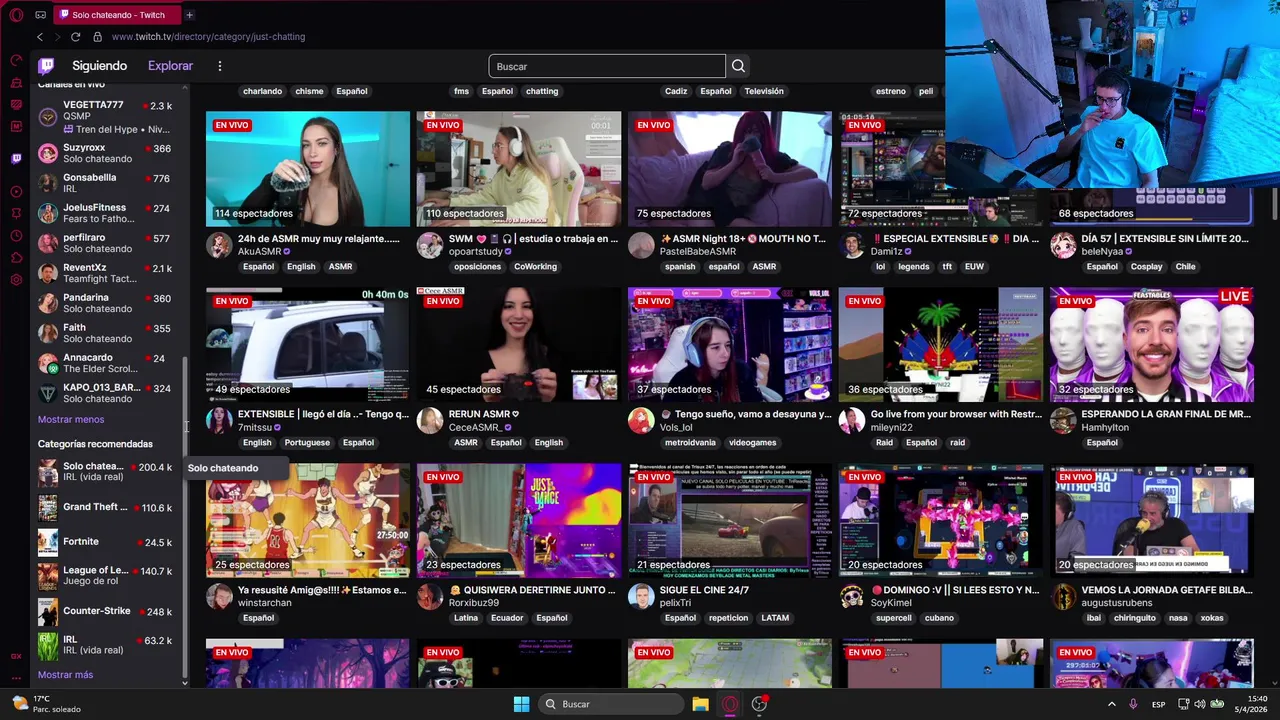Open the Ya resusité Amig@s stream title
1280x720 pixels.
pos(322,590)
